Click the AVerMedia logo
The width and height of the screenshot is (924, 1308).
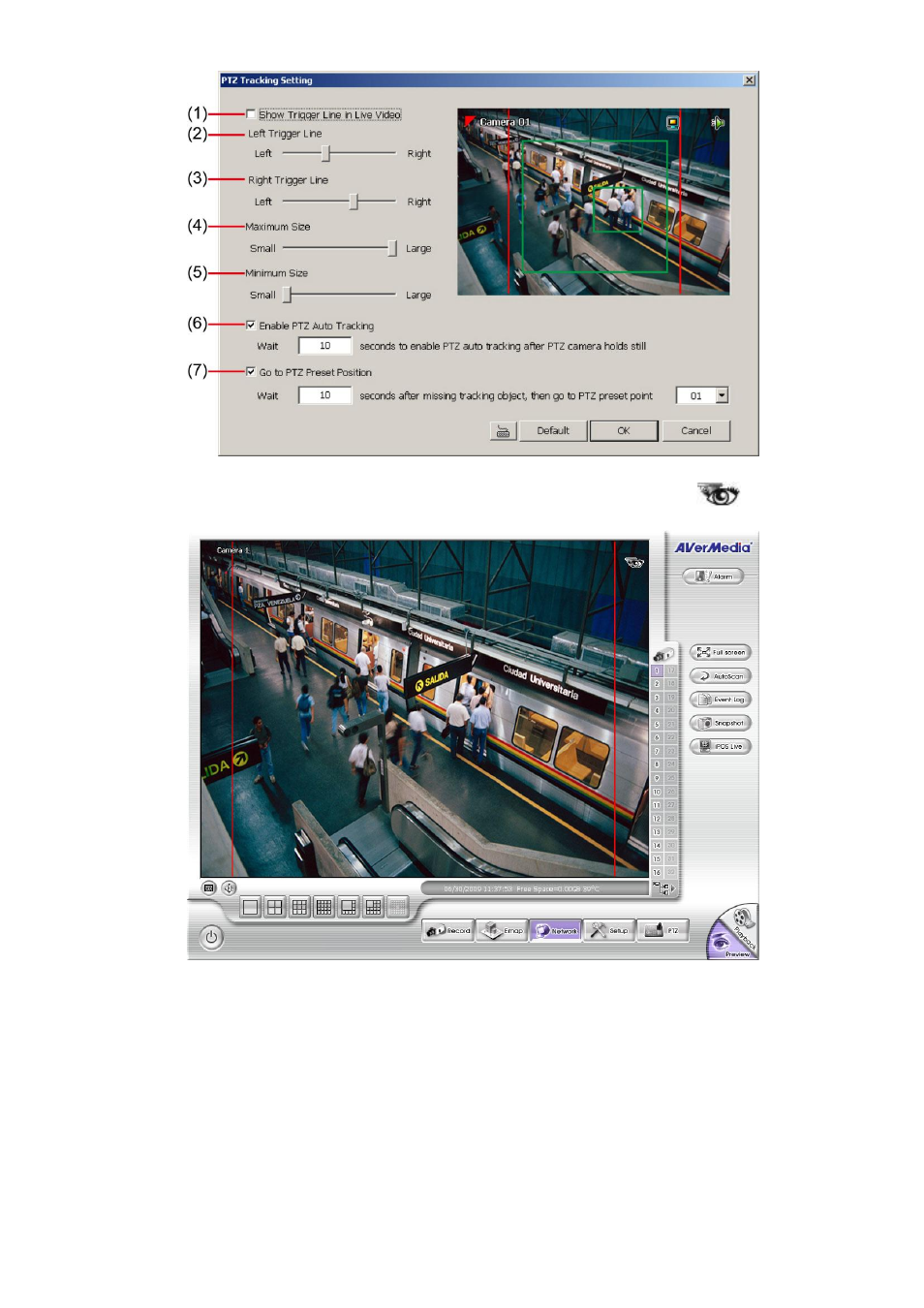(713, 548)
